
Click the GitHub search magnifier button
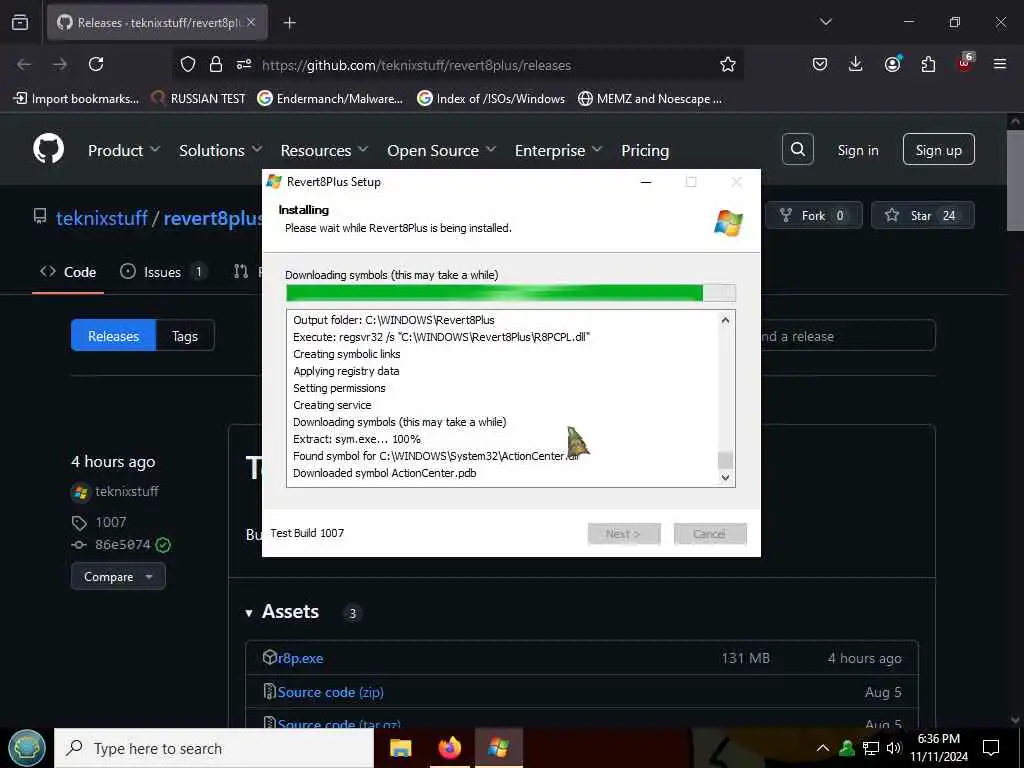point(798,150)
